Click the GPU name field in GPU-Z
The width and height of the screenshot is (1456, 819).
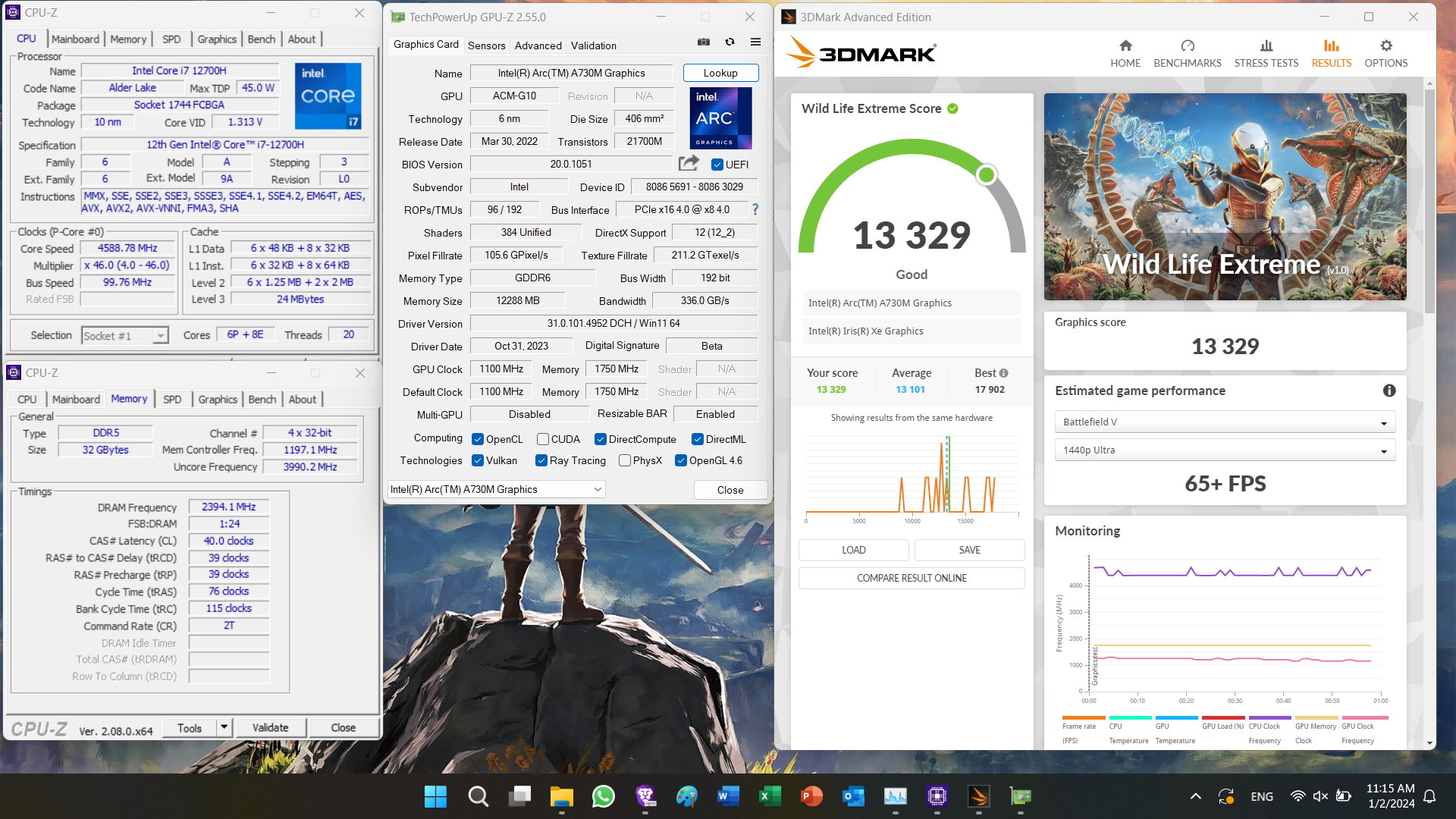(572, 73)
